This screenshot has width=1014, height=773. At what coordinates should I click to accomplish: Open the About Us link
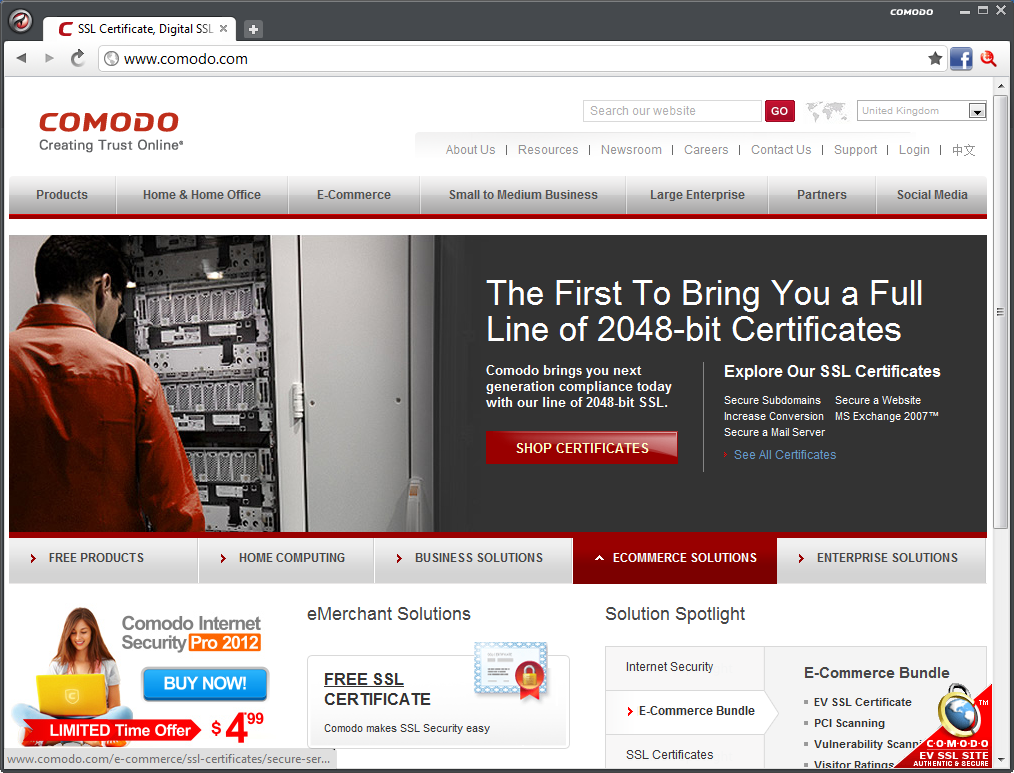pos(470,149)
